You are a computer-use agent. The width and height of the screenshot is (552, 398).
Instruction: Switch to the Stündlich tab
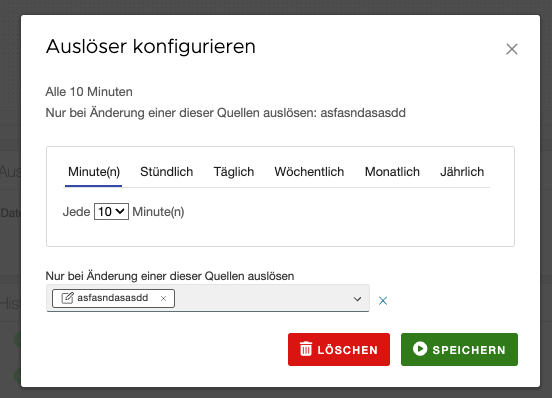[x=167, y=172]
